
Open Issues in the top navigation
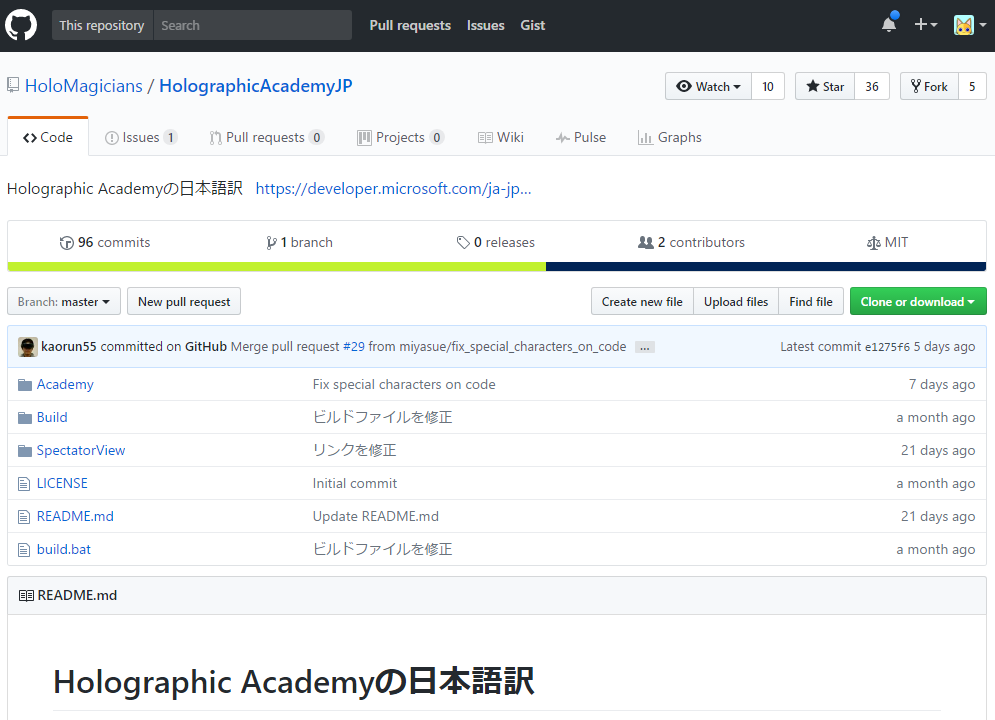click(485, 25)
